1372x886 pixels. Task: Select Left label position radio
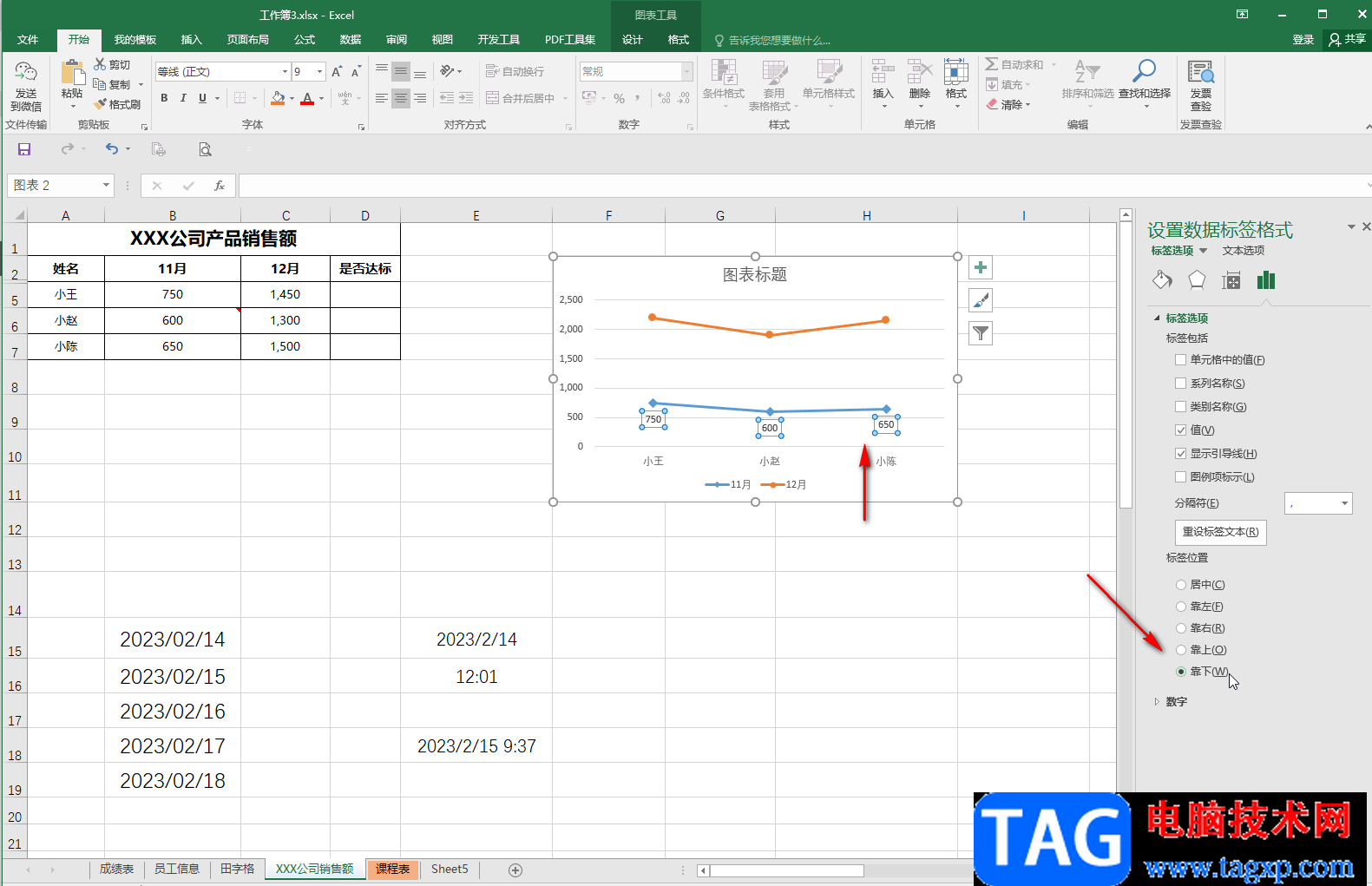[1181, 607]
